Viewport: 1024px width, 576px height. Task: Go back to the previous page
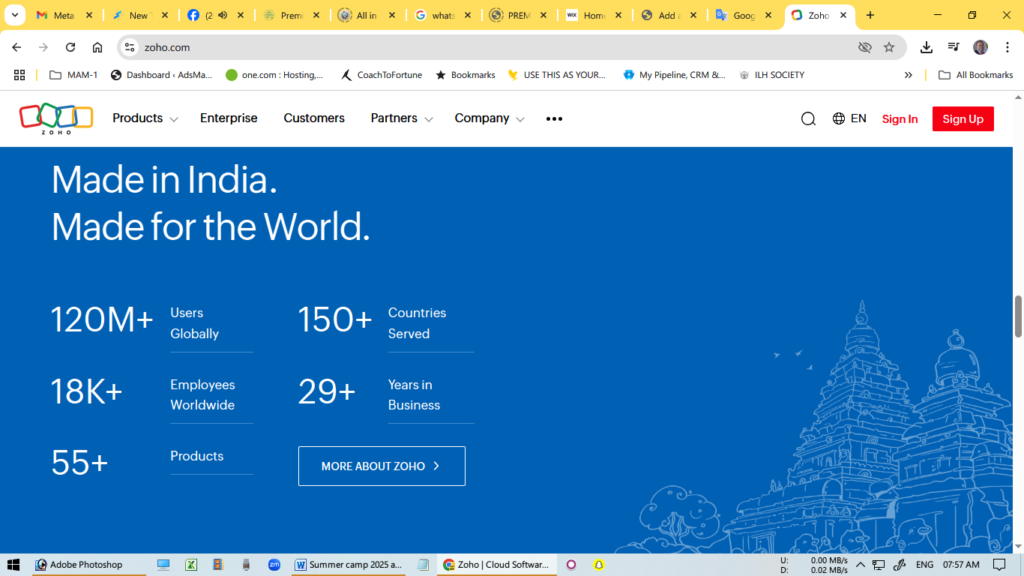click(x=17, y=47)
